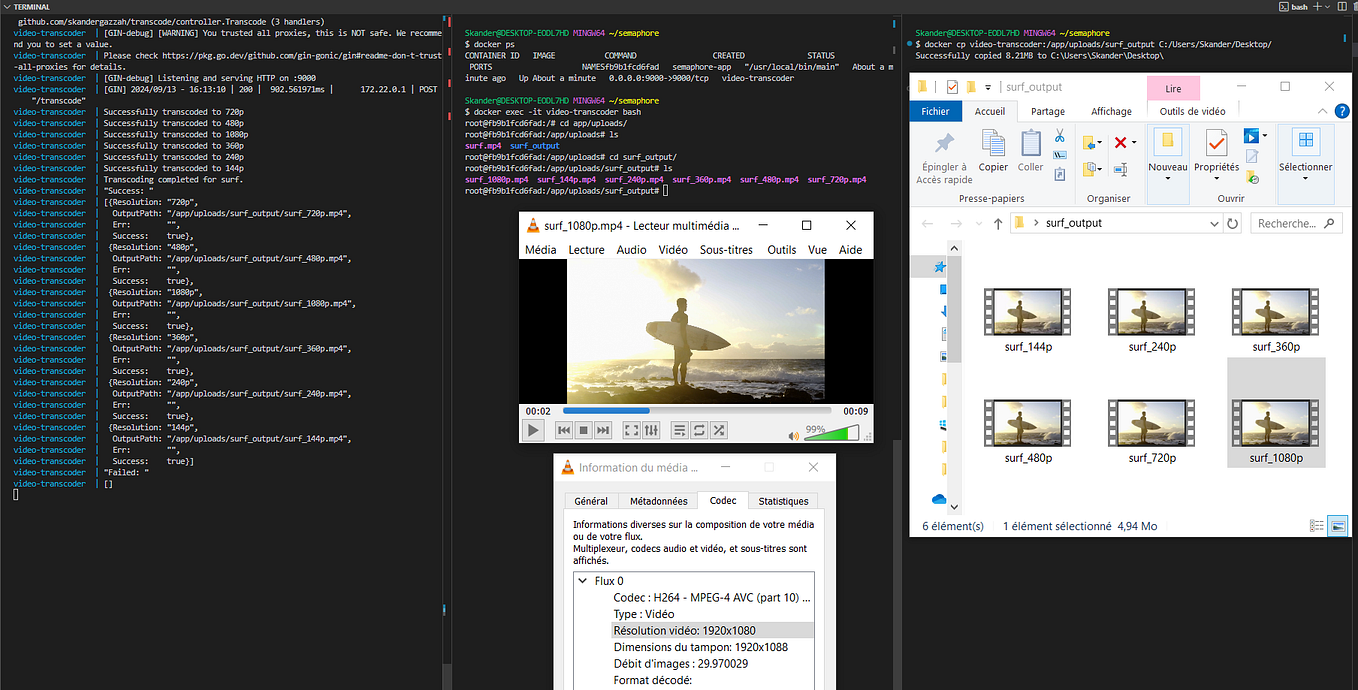Collapse the ribbon using the chevron arrow
Viewport: 1358px width, 690px height.
point(1321,110)
